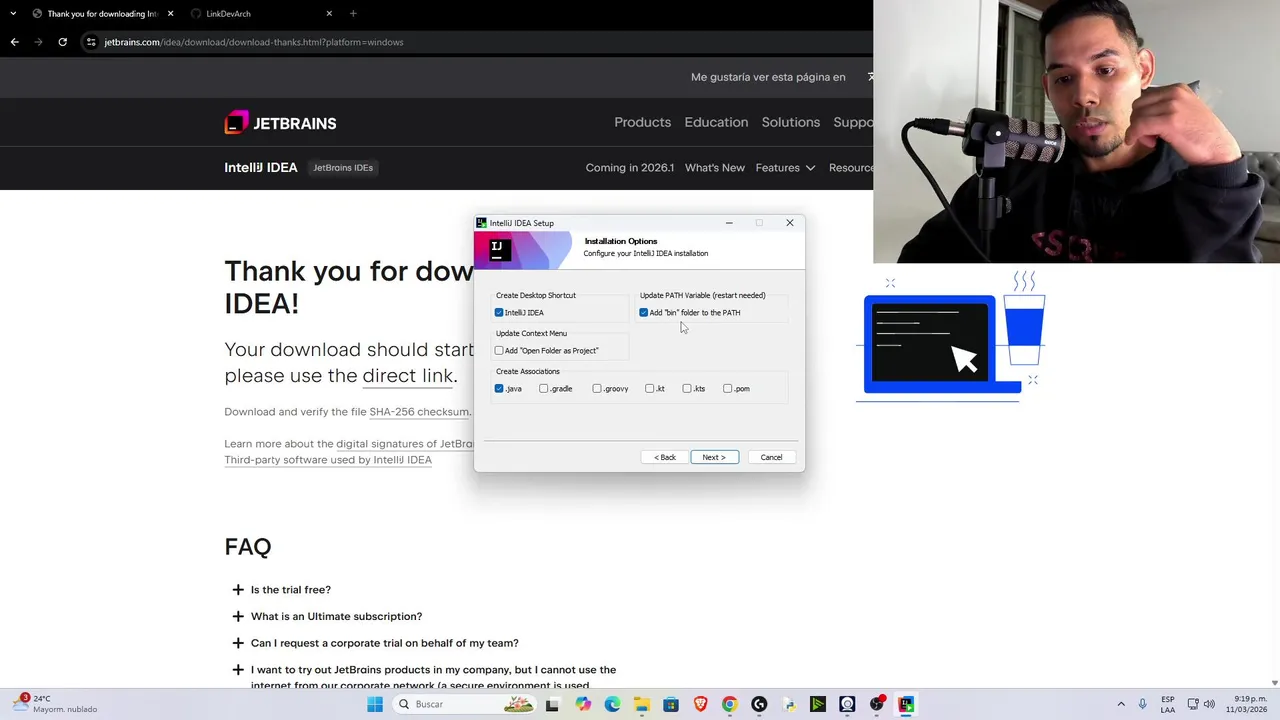Screen dimensions: 1280x720
Task: Click the taskbar Buscar search box
Action: (x=463, y=705)
